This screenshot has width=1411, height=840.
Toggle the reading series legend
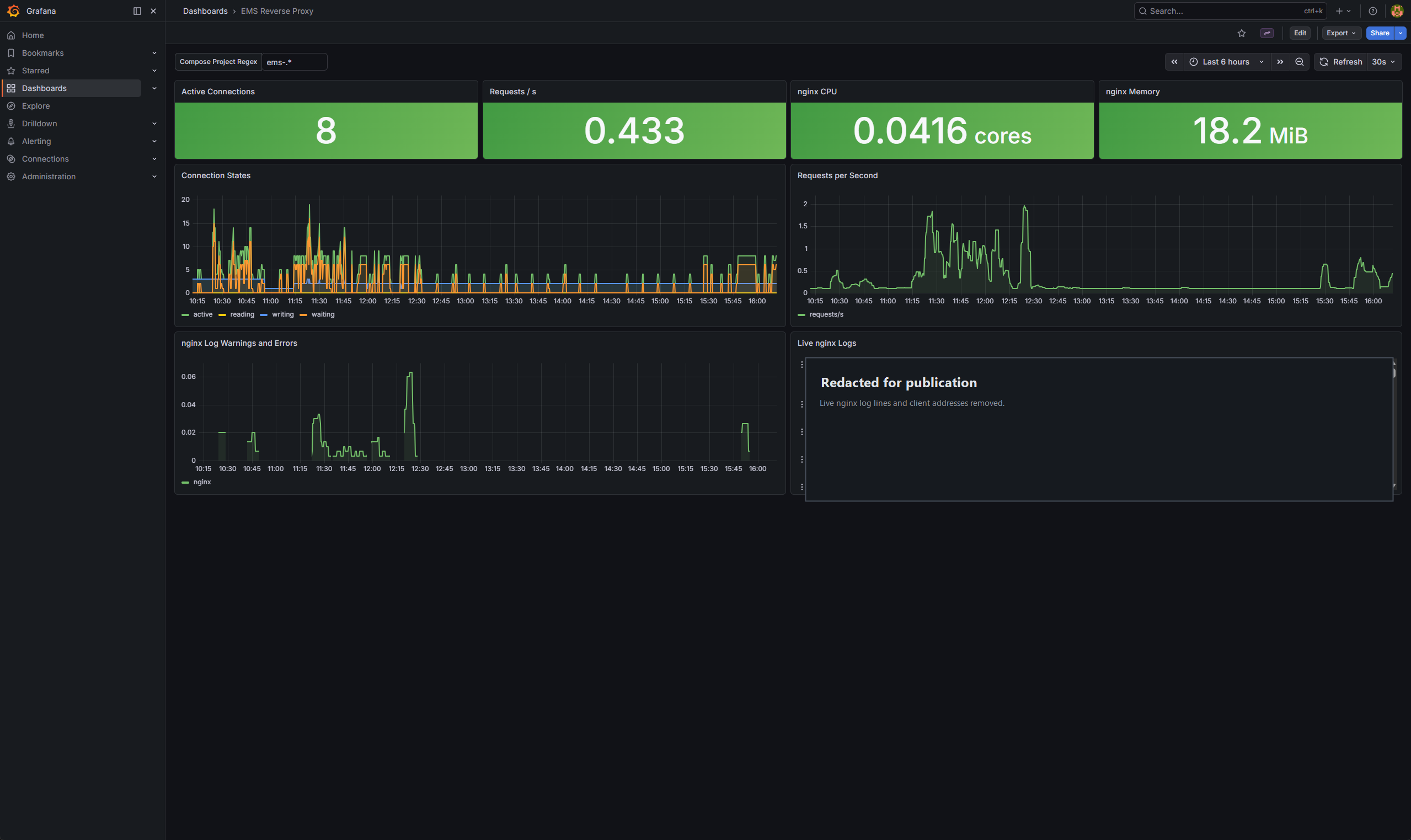(x=237, y=314)
